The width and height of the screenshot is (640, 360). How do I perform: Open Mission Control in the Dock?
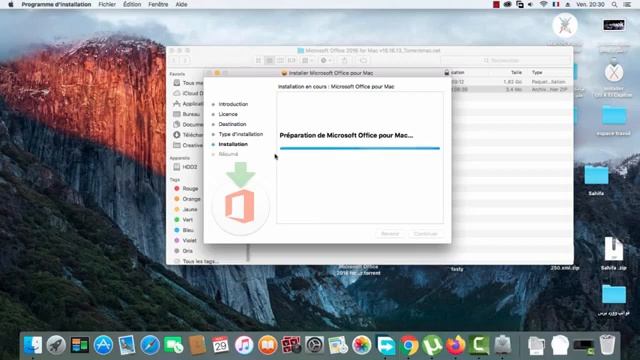click(x=80, y=345)
